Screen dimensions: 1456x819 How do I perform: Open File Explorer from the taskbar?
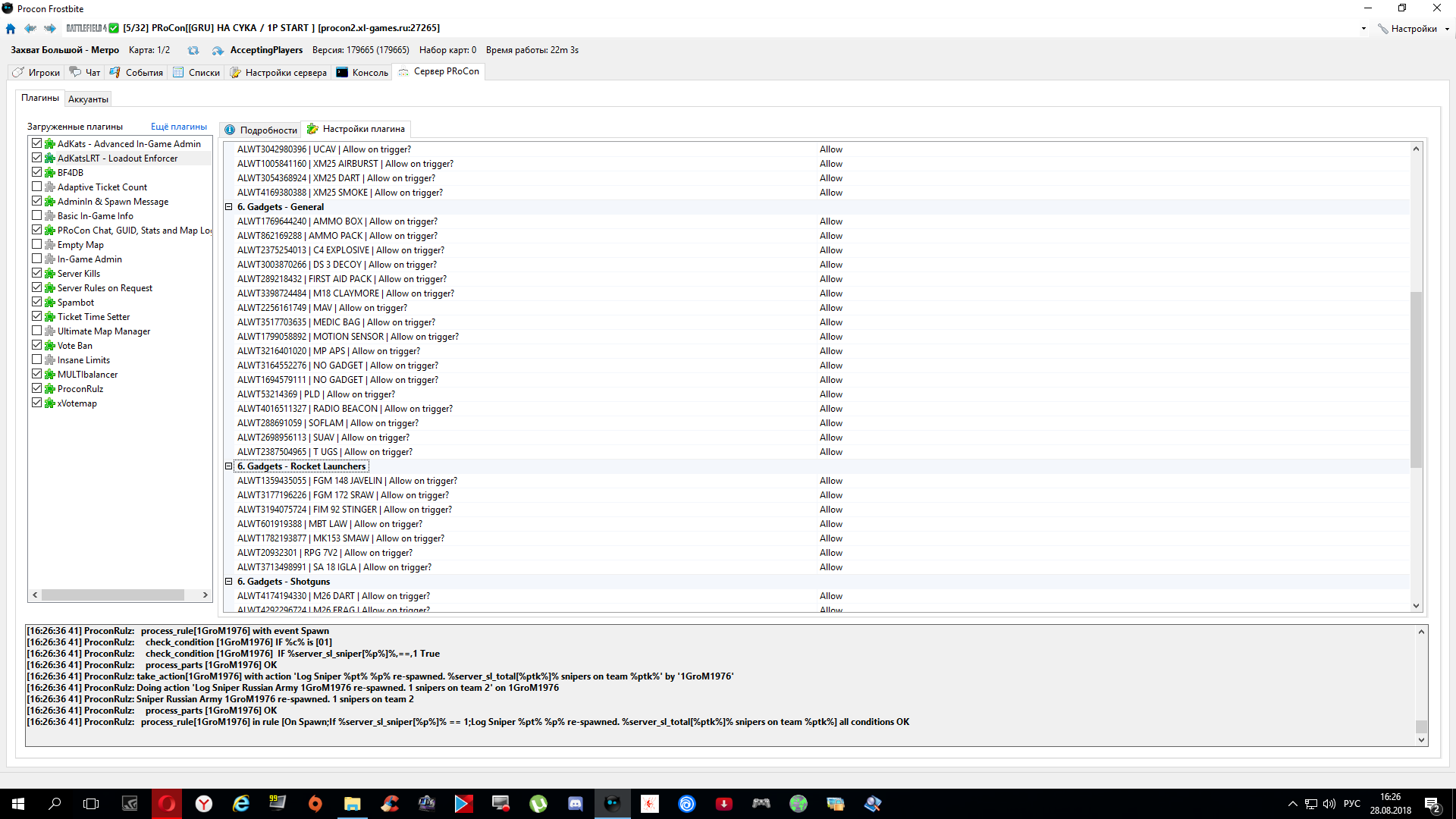click(x=353, y=804)
